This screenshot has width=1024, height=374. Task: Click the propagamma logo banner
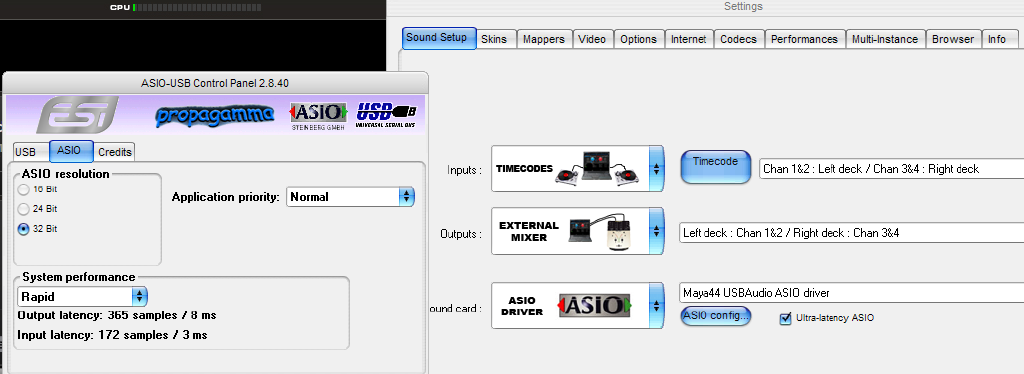coord(215,116)
